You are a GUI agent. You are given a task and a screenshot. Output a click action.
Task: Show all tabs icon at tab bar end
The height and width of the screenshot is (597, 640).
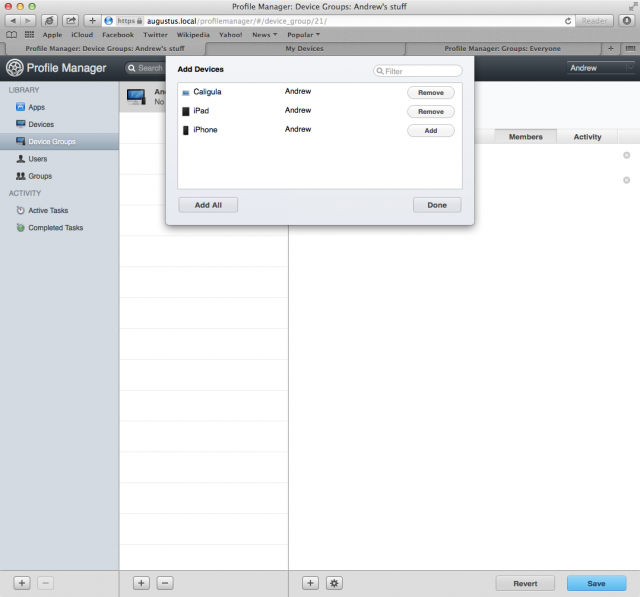click(630, 49)
